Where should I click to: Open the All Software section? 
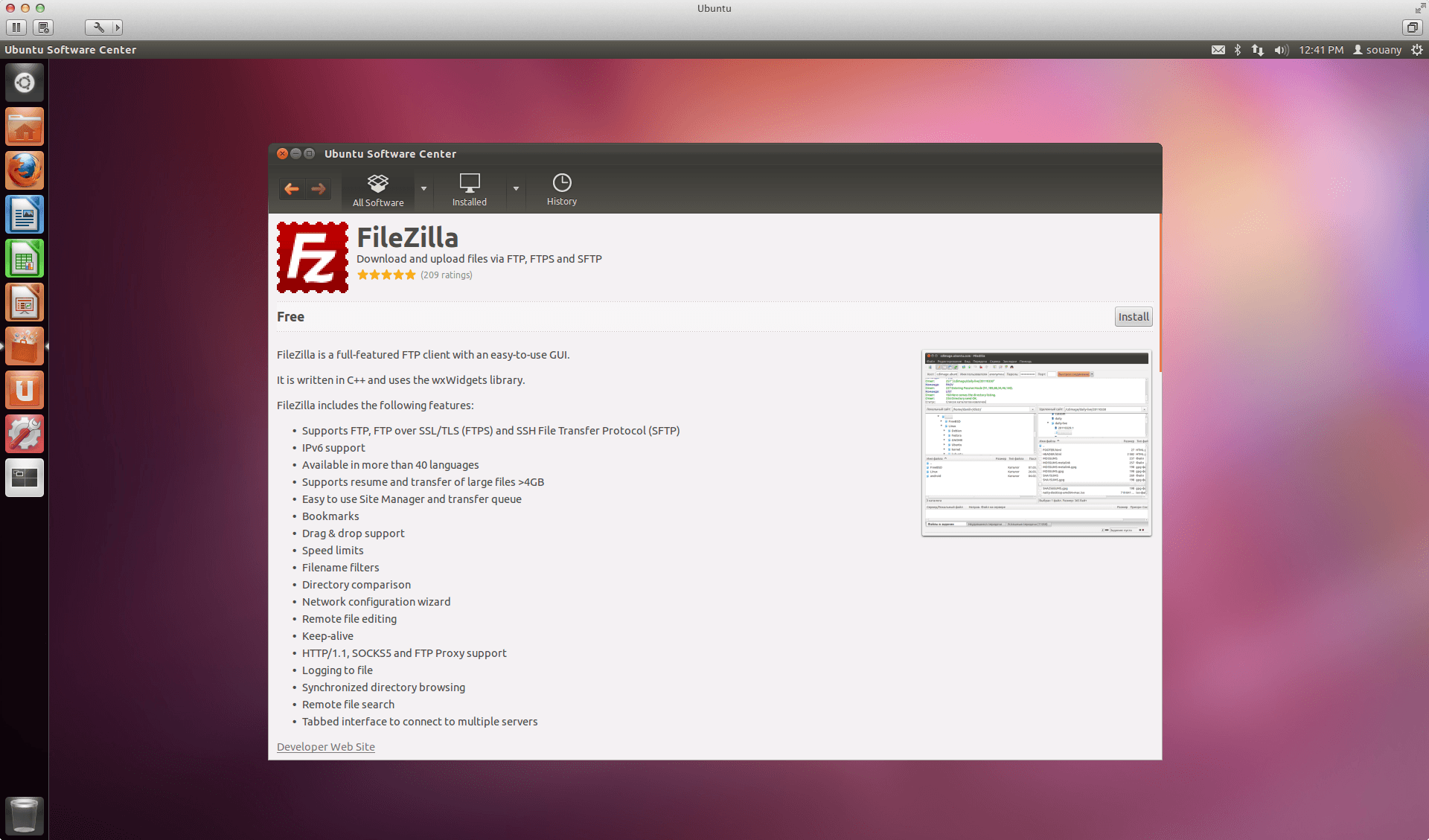[378, 190]
